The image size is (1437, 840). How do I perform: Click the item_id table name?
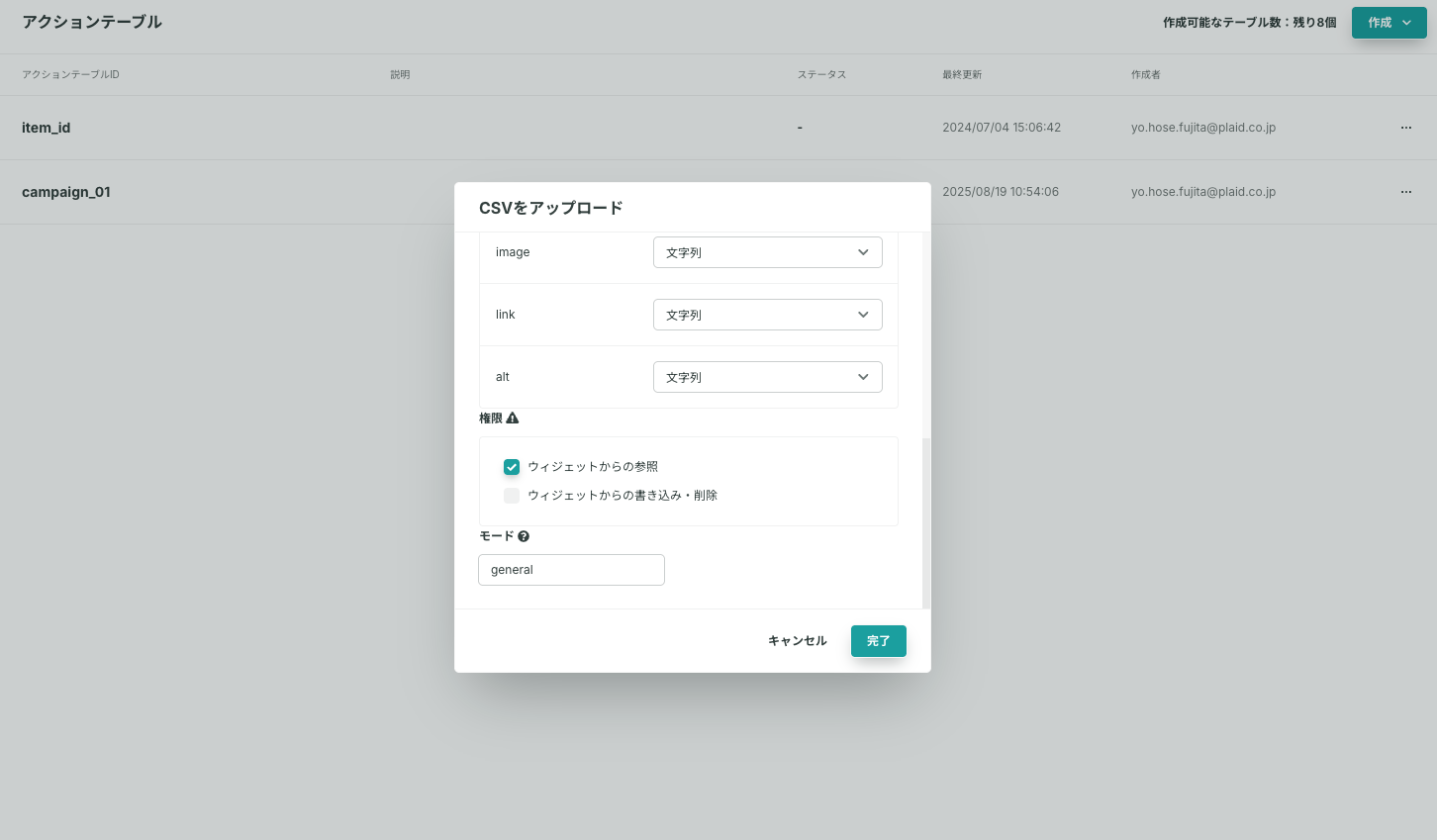click(47, 128)
